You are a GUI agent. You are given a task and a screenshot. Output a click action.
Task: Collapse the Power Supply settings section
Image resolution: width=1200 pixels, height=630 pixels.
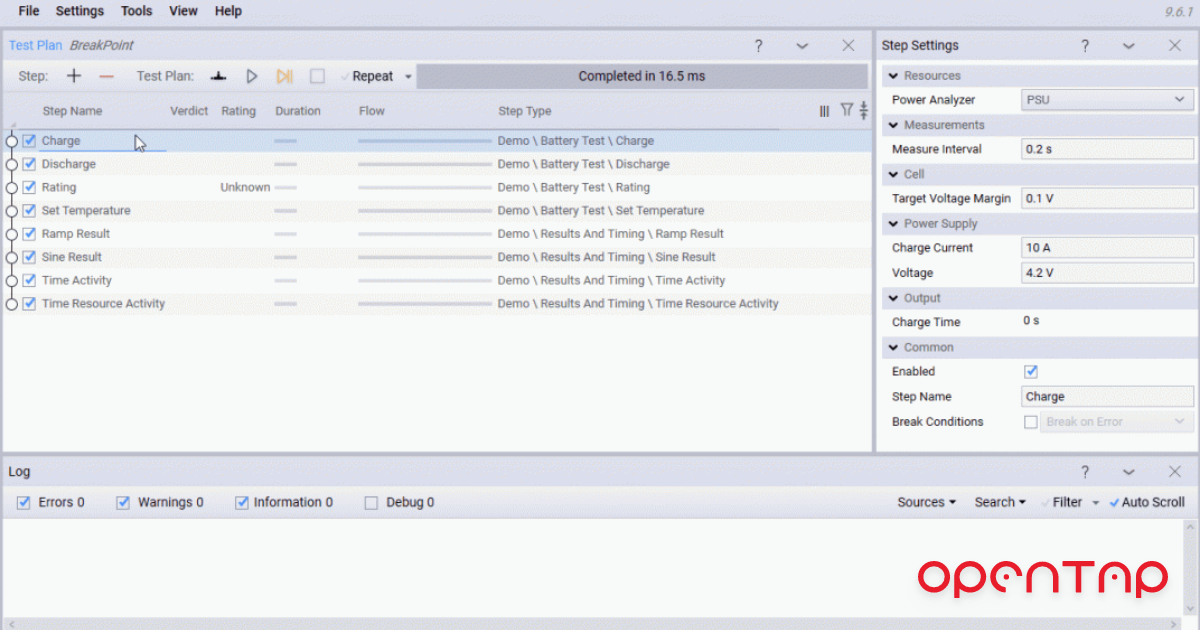coord(891,223)
